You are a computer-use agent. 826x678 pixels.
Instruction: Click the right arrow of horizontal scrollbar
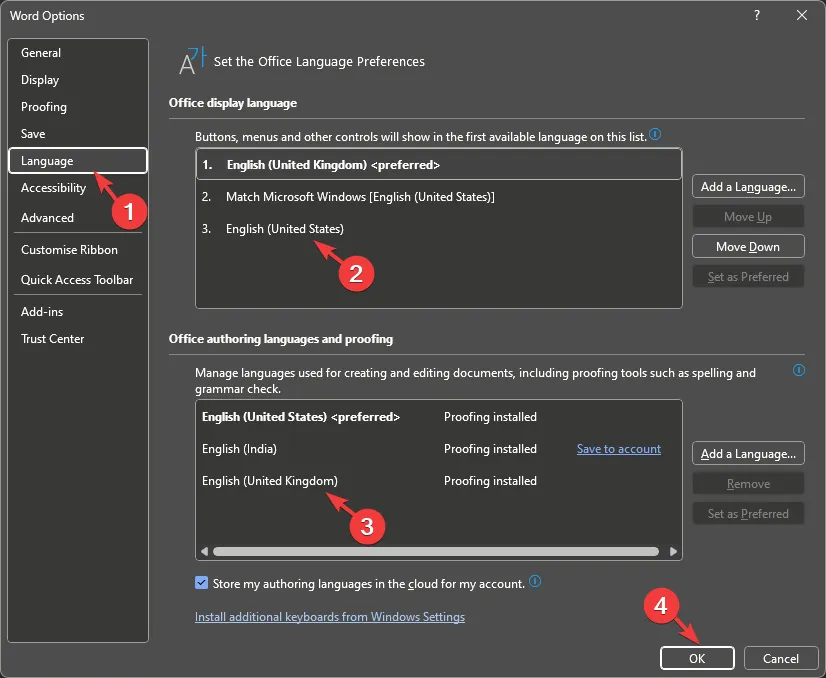pyautogui.click(x=673, y=552)
